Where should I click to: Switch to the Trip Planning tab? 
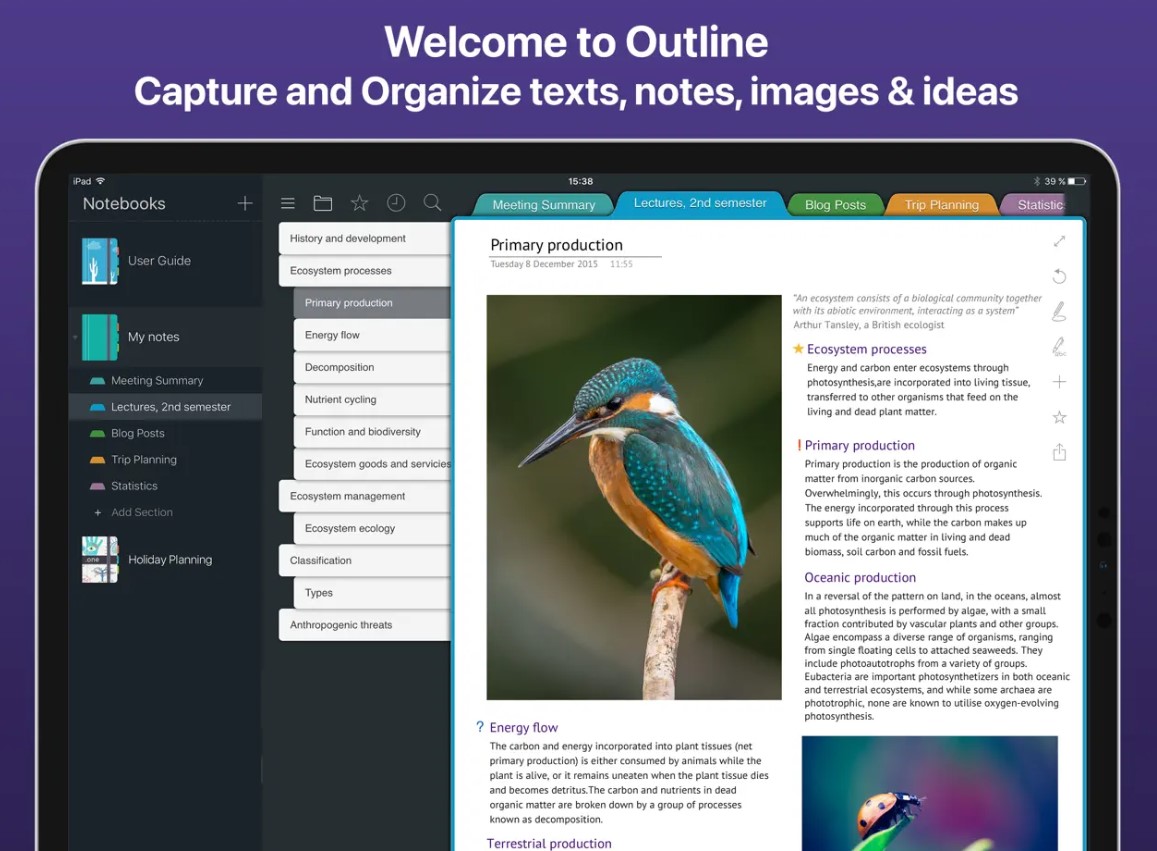tap(942, 204)
